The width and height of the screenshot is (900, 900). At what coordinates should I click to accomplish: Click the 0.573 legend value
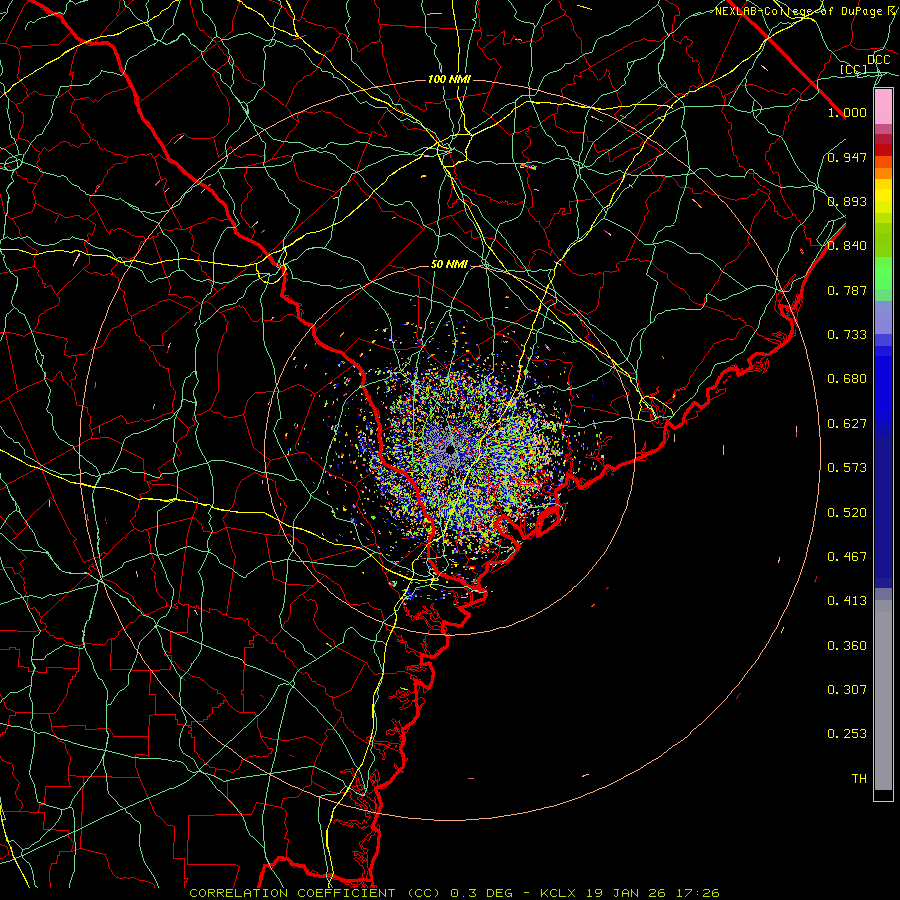tap(847, 468)
